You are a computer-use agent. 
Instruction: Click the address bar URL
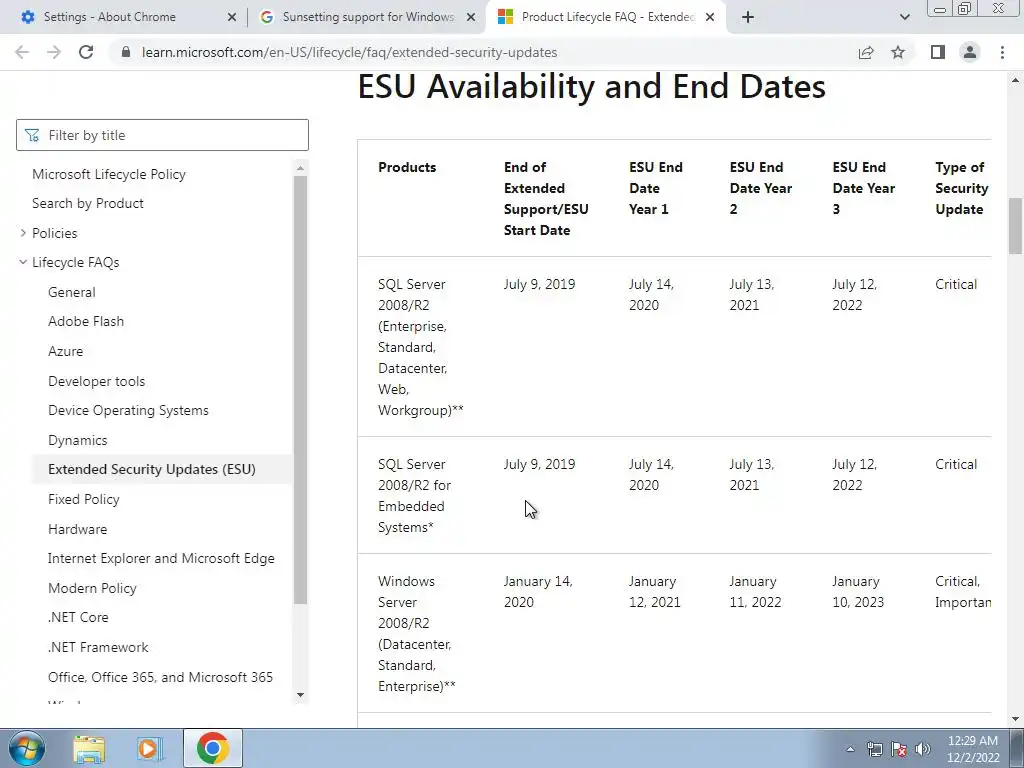pos(349,52)
